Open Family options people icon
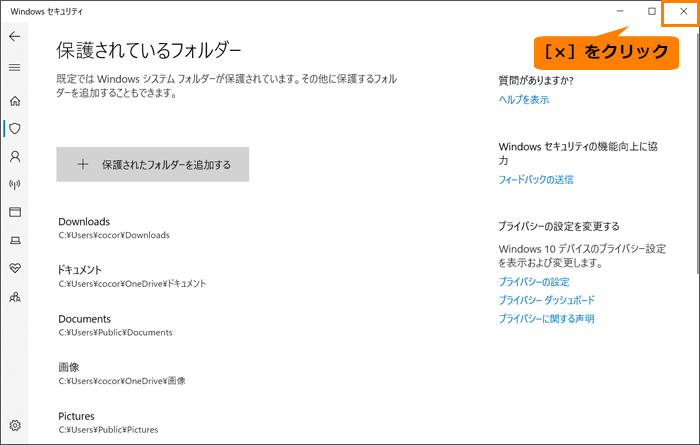Viewport: 700px width, 445px height. click(15, 297)
